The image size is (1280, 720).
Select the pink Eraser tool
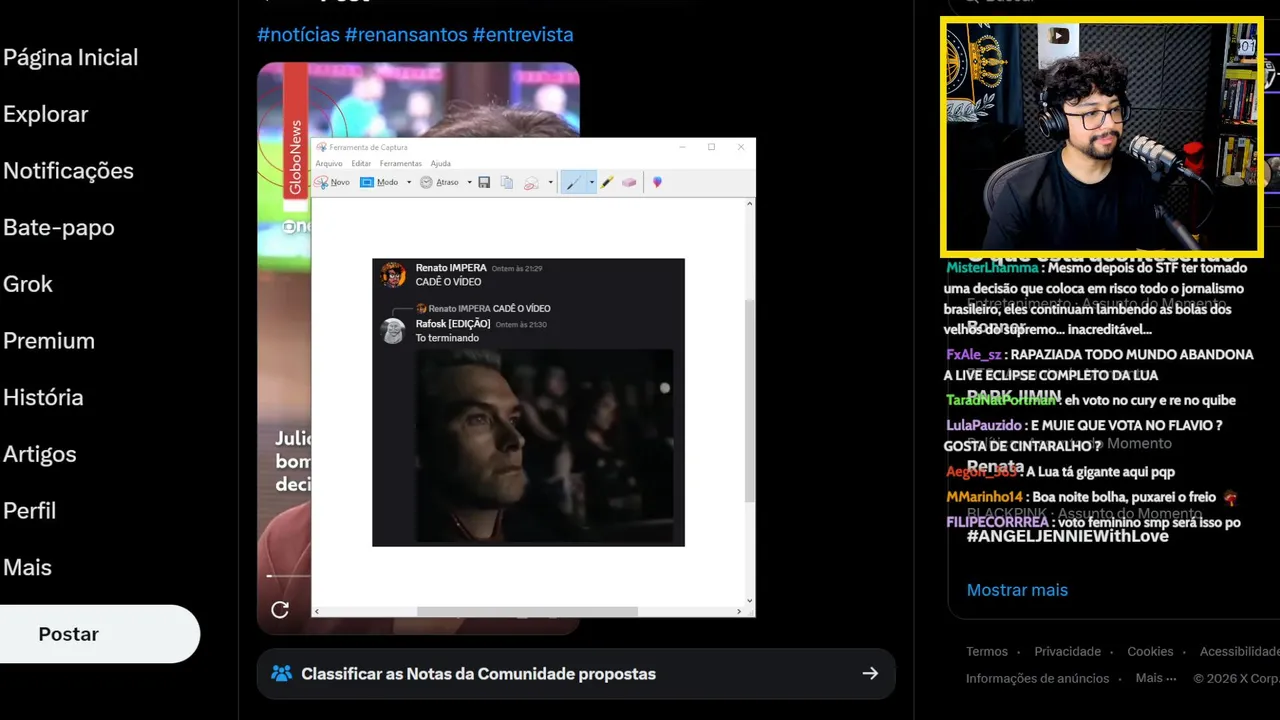629,182
